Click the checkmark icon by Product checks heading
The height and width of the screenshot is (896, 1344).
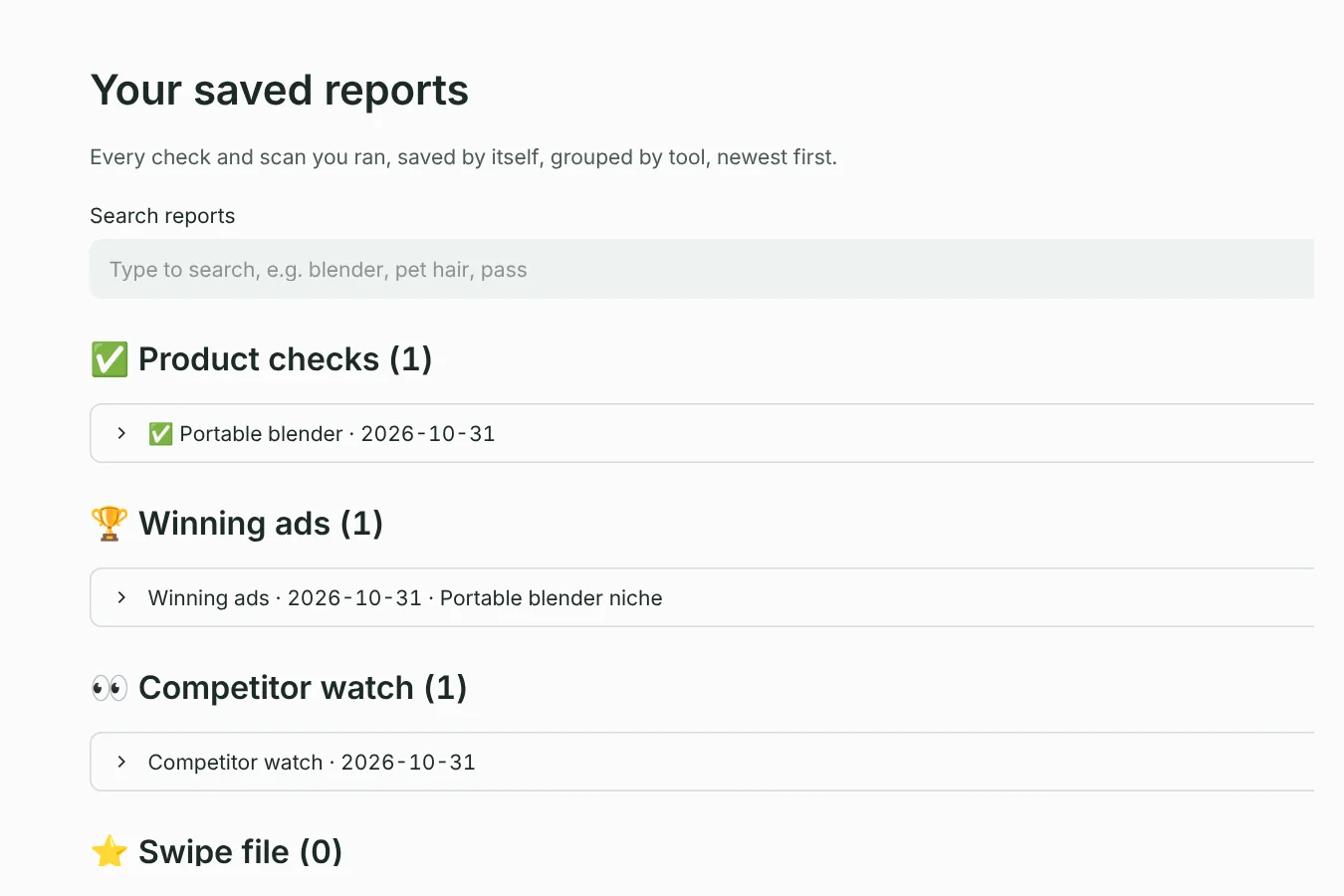[110, 359]
